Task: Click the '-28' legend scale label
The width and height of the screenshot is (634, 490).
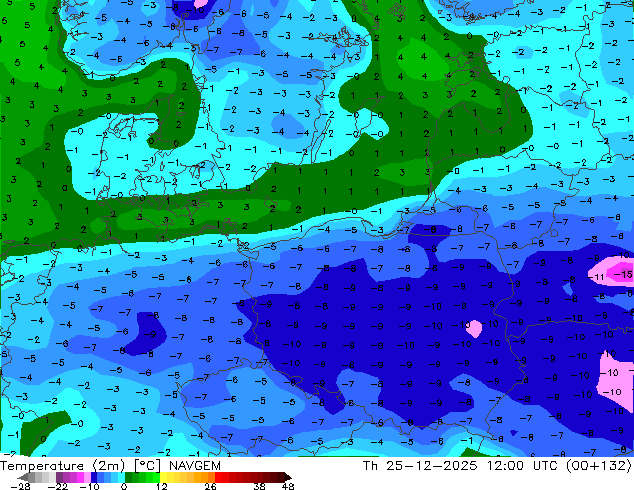Action: (20, 486)
